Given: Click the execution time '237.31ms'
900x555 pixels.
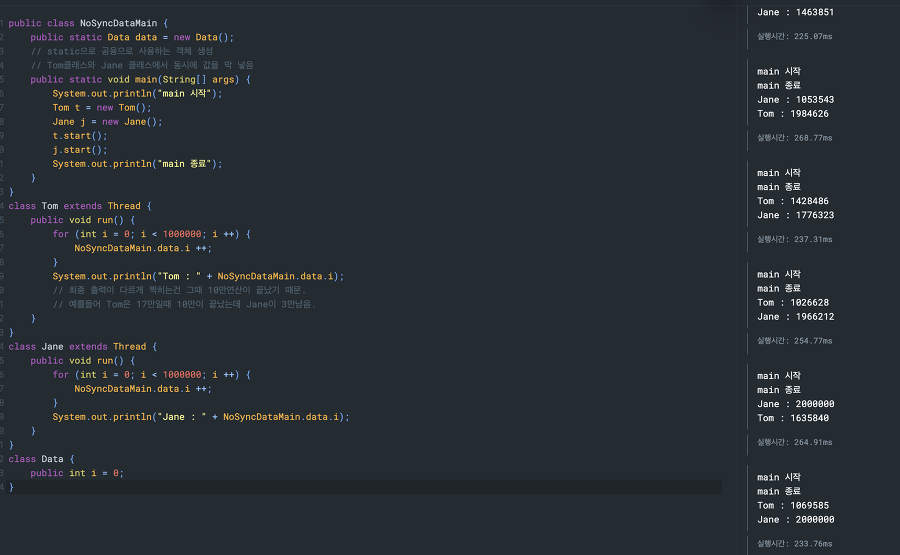Looking at the screenshot, I should tap(813, 239).
